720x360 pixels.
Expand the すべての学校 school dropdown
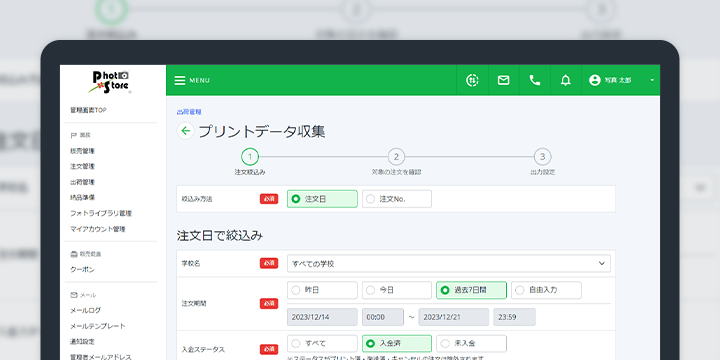449,264
